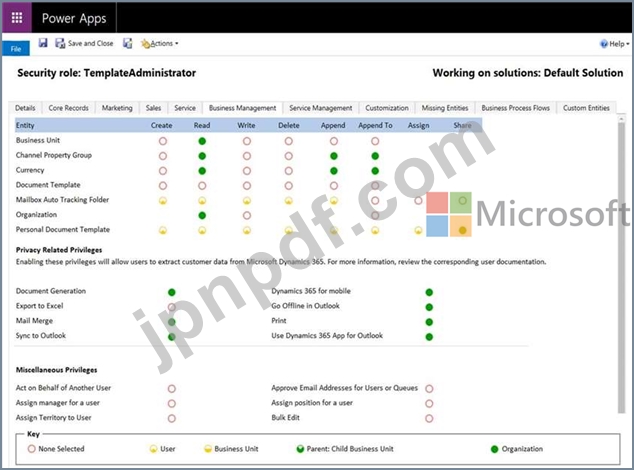
Task: Open the Business Process Flows tab
Action: click(515, 108)
